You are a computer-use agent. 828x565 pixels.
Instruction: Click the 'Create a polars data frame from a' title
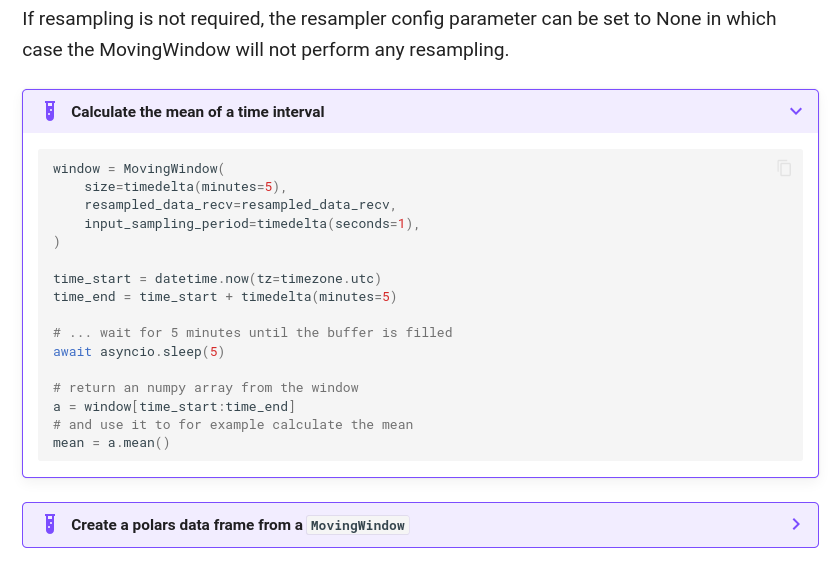pyautogui.click(x=187, y=525)
